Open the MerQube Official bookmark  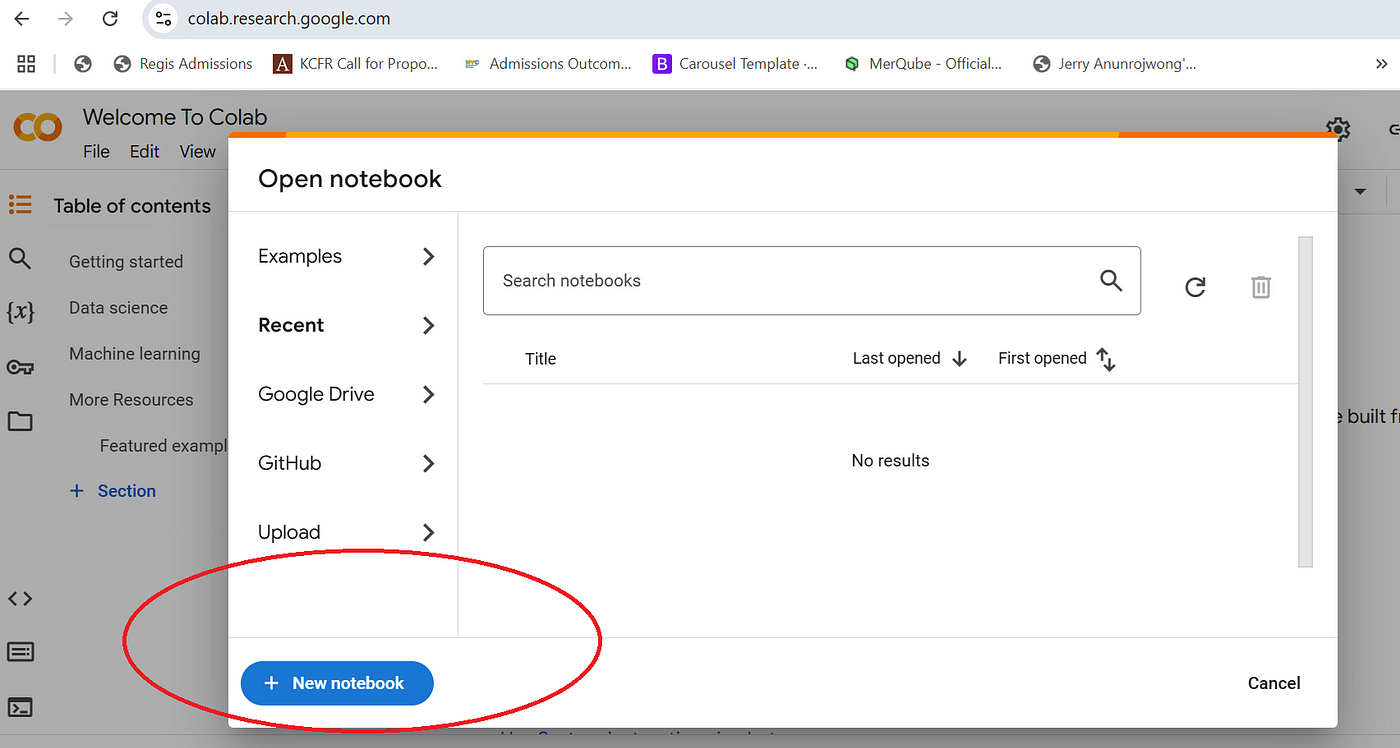click(x=922, y=64)
